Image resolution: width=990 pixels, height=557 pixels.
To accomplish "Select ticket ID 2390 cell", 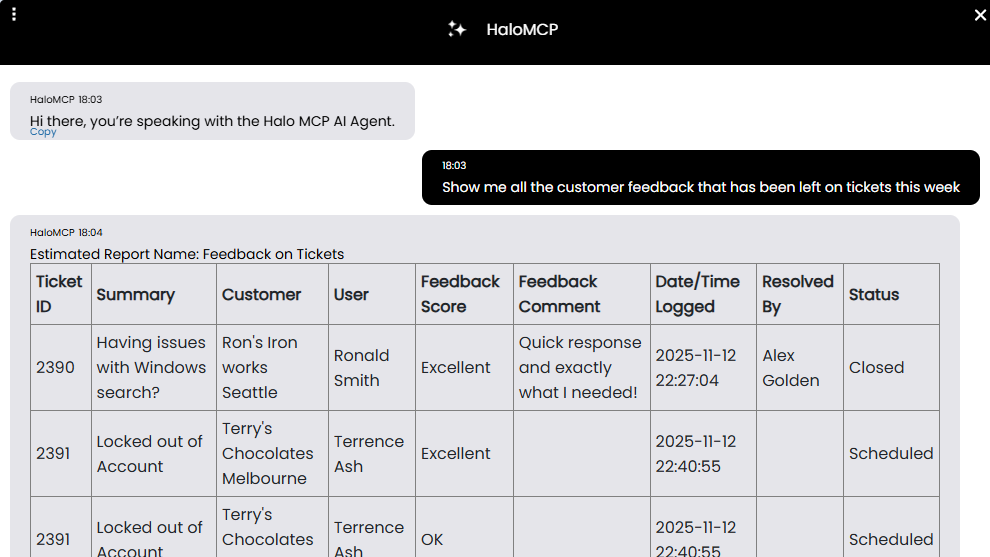I will click(56, 367).
